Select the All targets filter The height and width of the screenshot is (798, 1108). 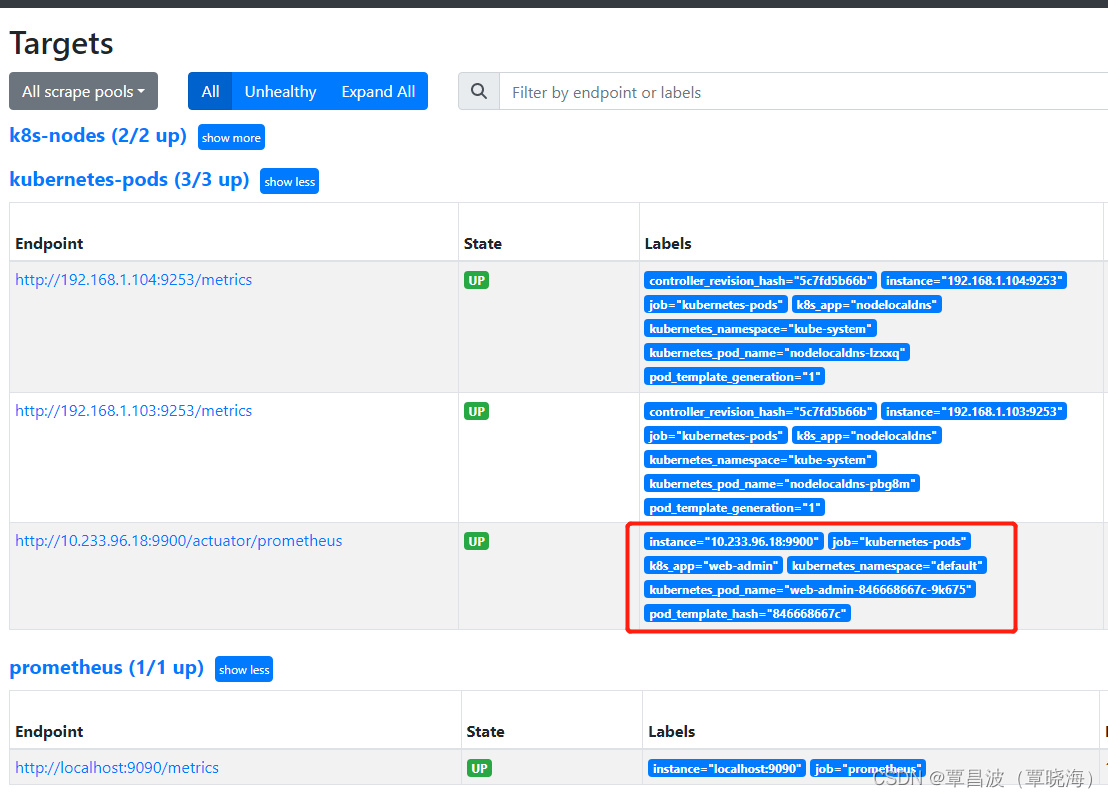pos(210,91)
